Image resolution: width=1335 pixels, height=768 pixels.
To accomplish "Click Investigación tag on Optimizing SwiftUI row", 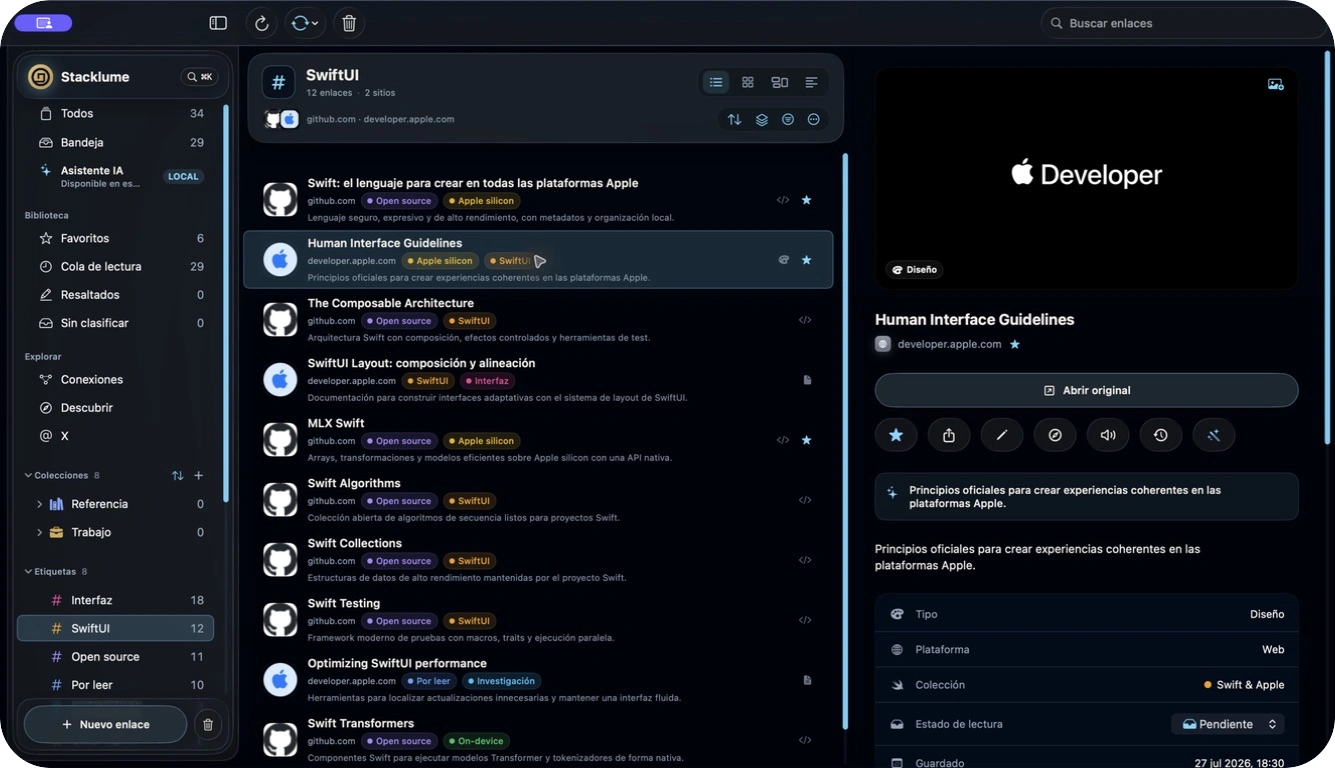I will pyautogui.click(x=501, y=681).
